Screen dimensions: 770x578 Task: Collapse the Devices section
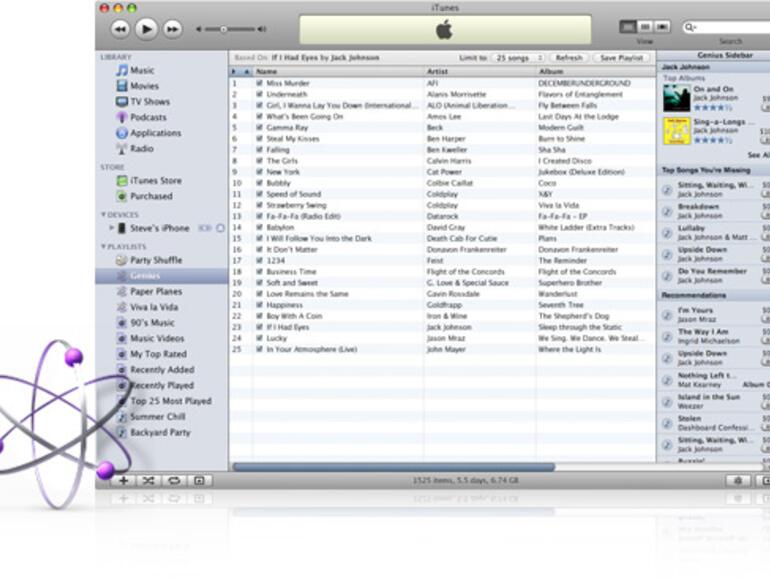[104, 215]
